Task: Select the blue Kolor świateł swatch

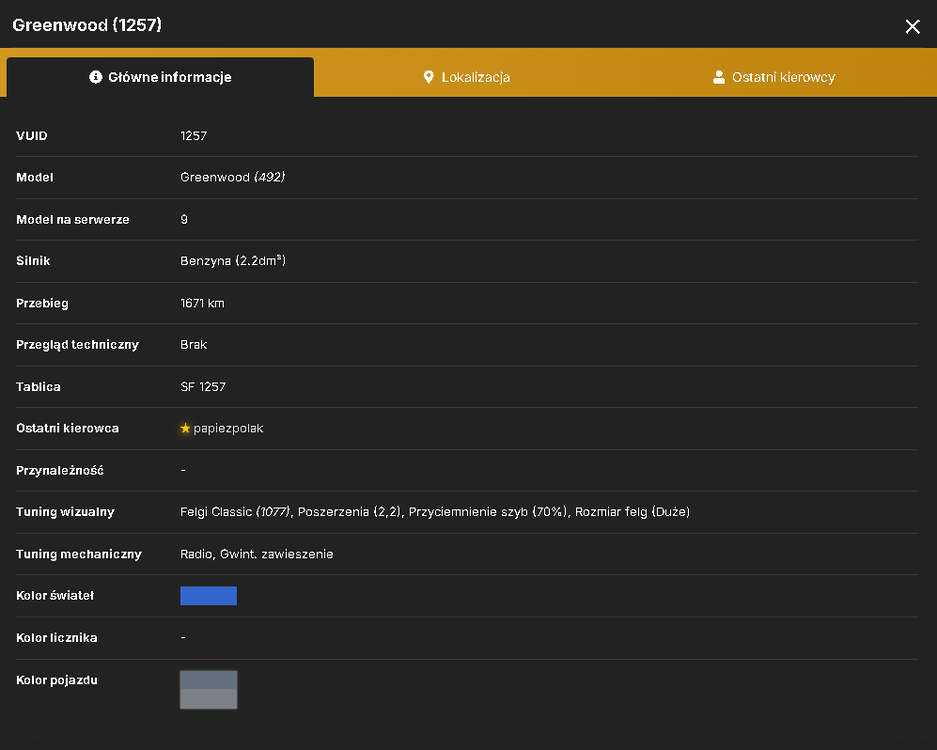Action: [x=209, y=596]
